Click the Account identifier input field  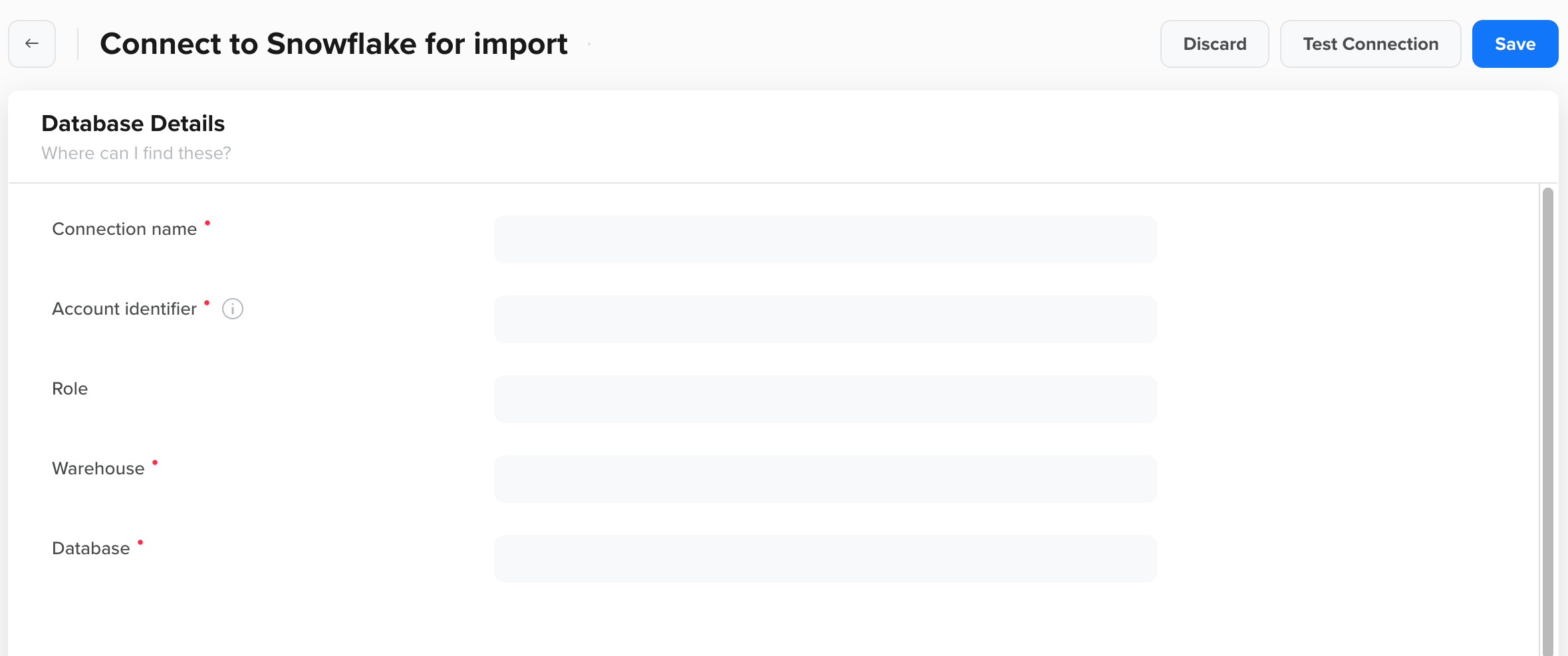(825, 319)
